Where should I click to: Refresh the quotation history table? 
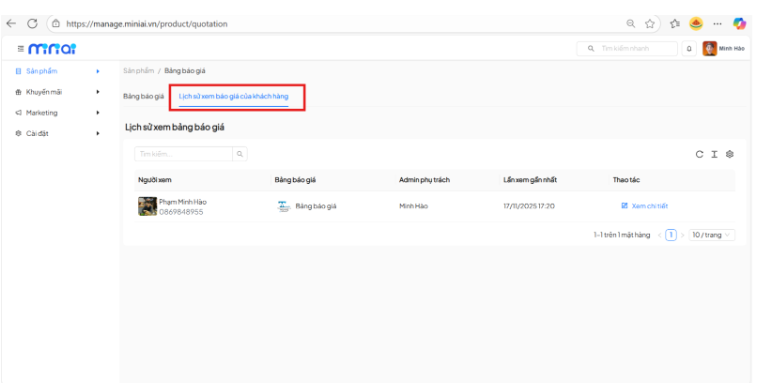(x=699, y=154)
